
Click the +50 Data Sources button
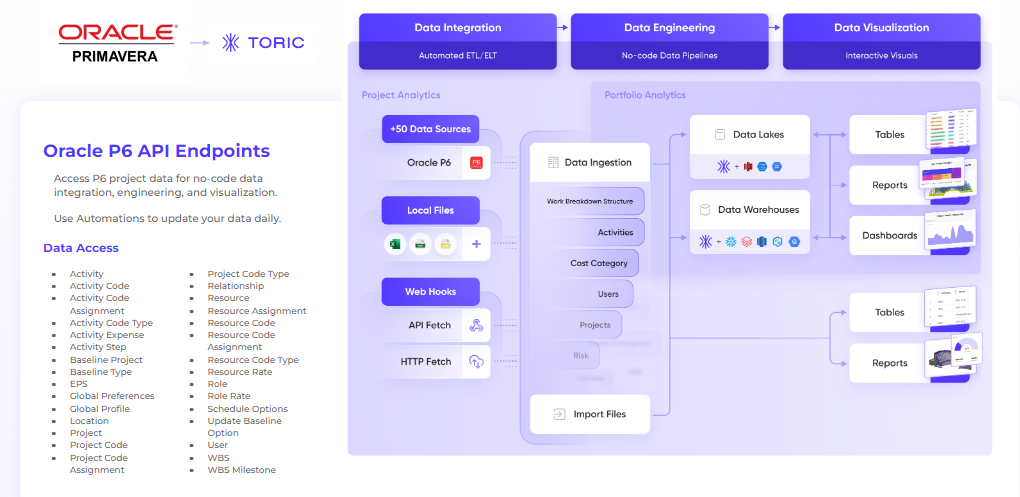[431, 129]
